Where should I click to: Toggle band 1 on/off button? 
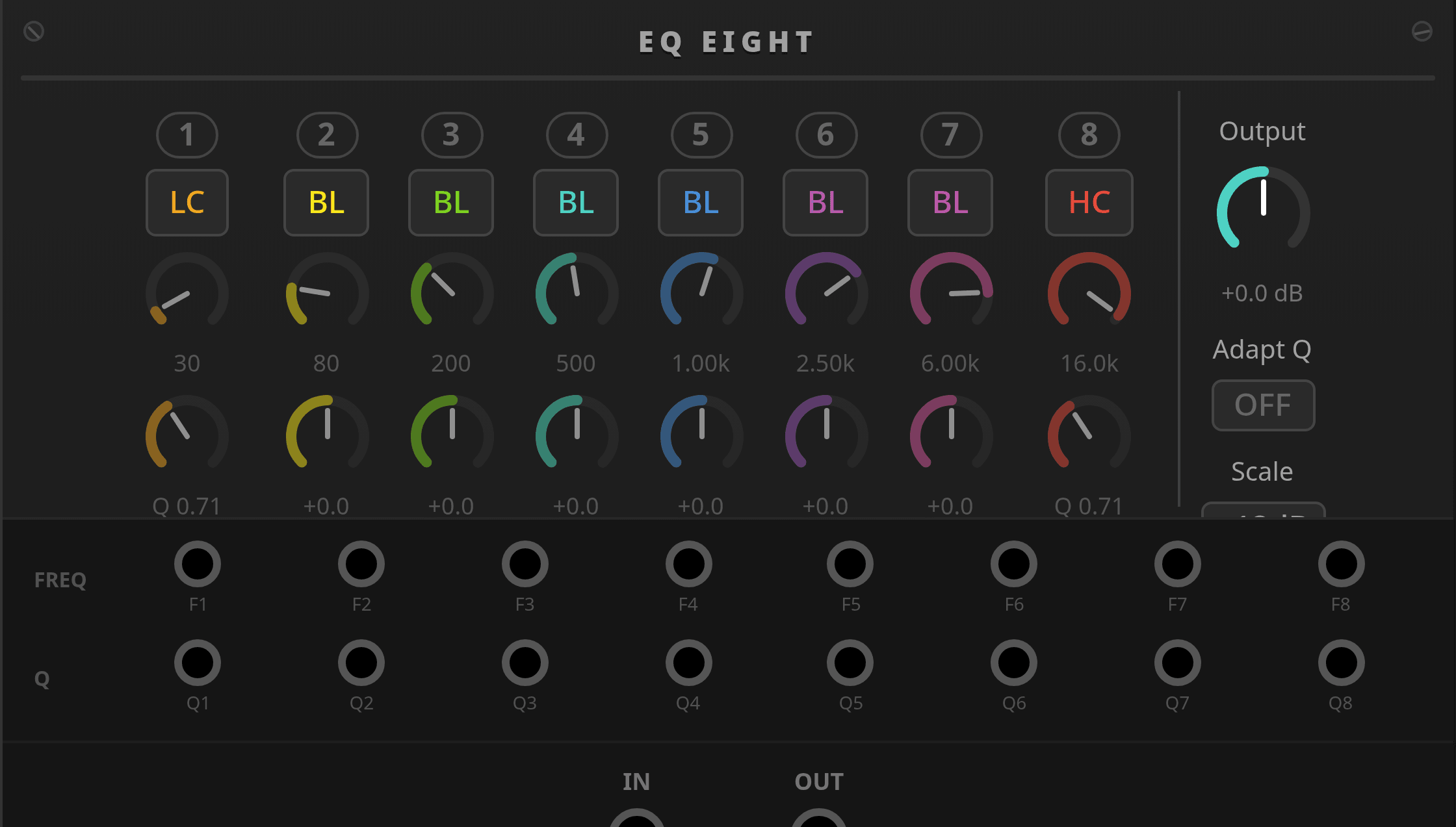coord(187,135)
